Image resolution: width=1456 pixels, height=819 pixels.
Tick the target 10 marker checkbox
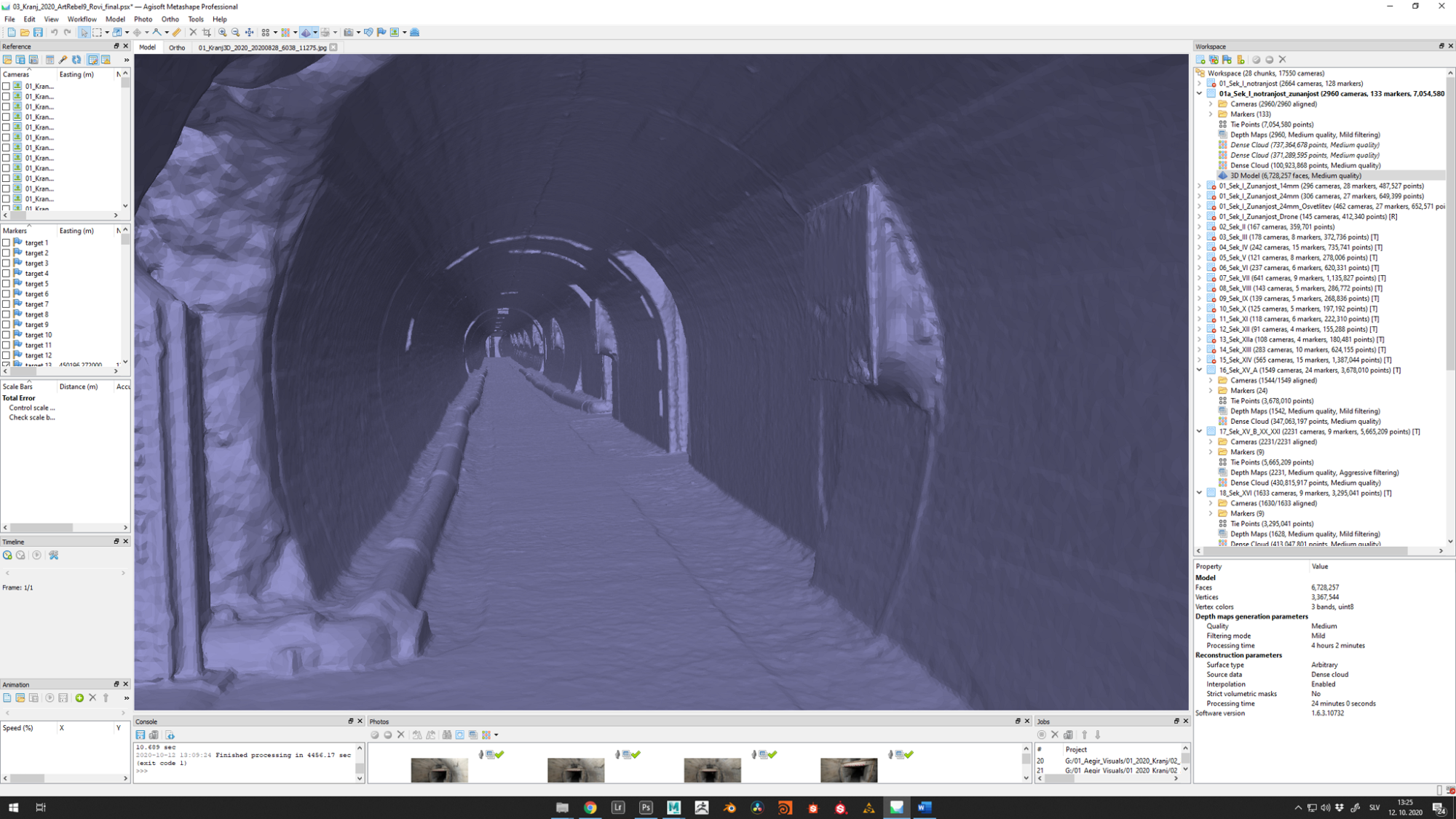click(7, 335)
